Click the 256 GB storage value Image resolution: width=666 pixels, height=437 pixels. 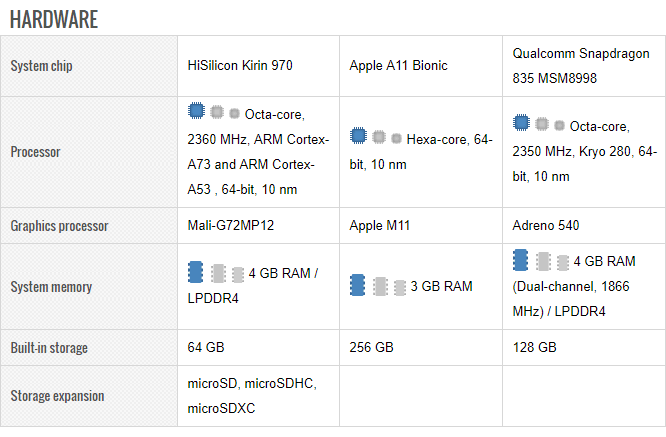point(372,348)
